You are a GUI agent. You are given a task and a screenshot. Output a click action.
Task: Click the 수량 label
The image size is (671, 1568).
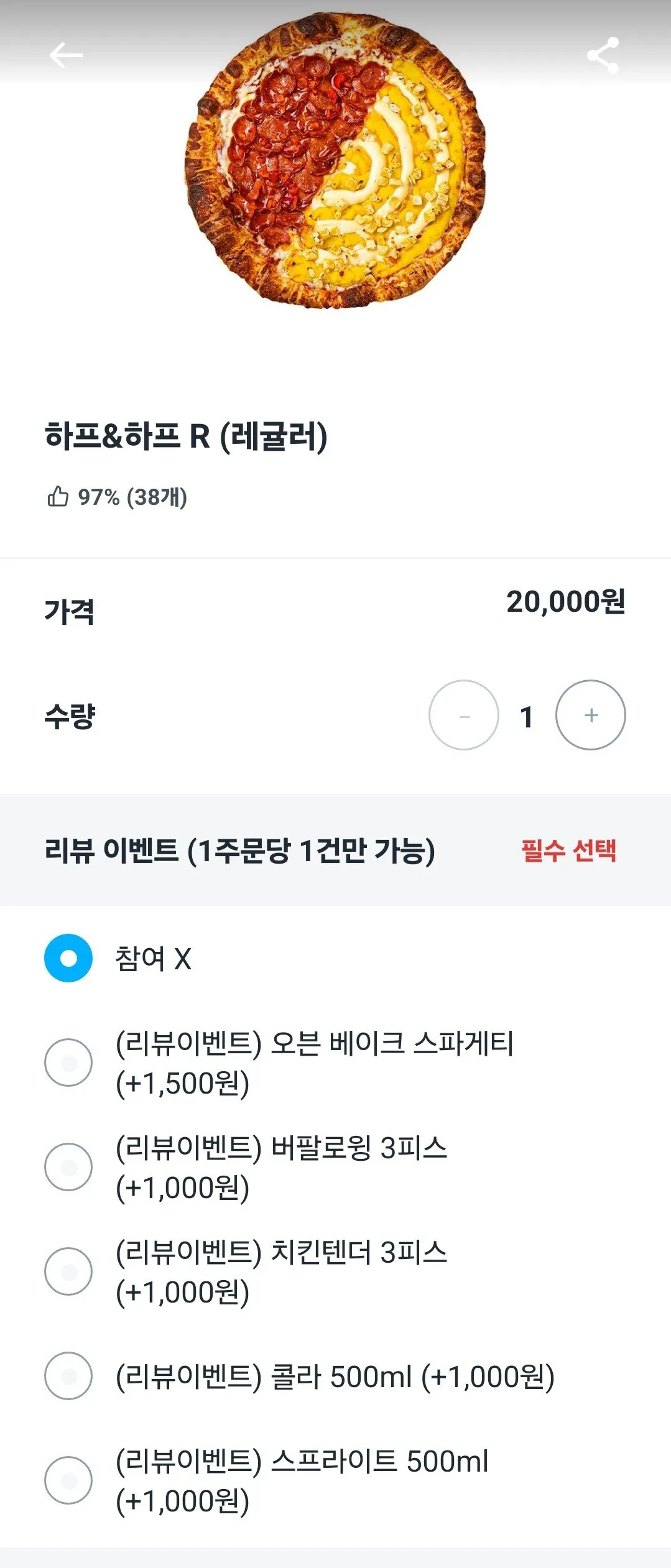coord(70,716)
